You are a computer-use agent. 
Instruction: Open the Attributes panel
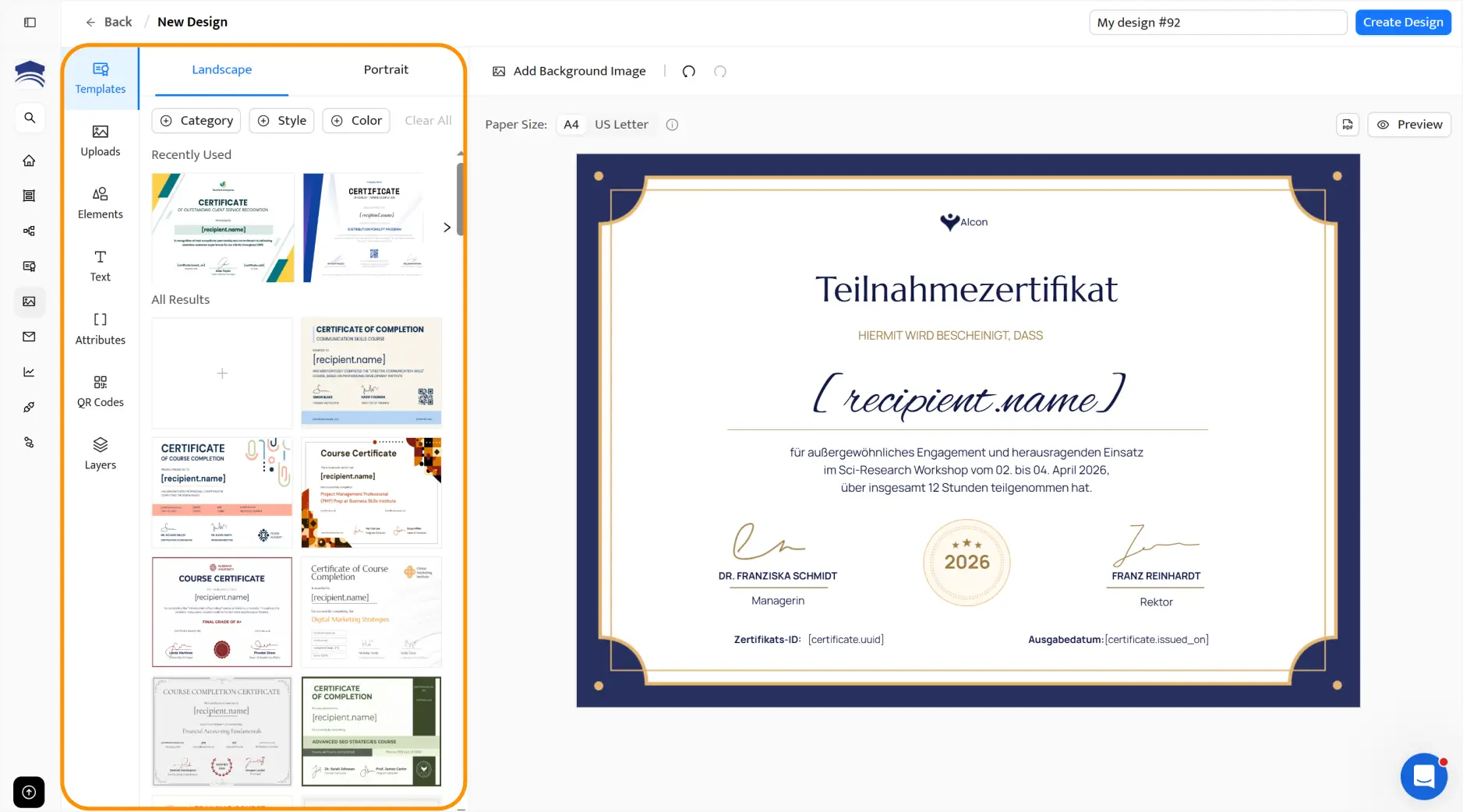(x=100, y=327)
